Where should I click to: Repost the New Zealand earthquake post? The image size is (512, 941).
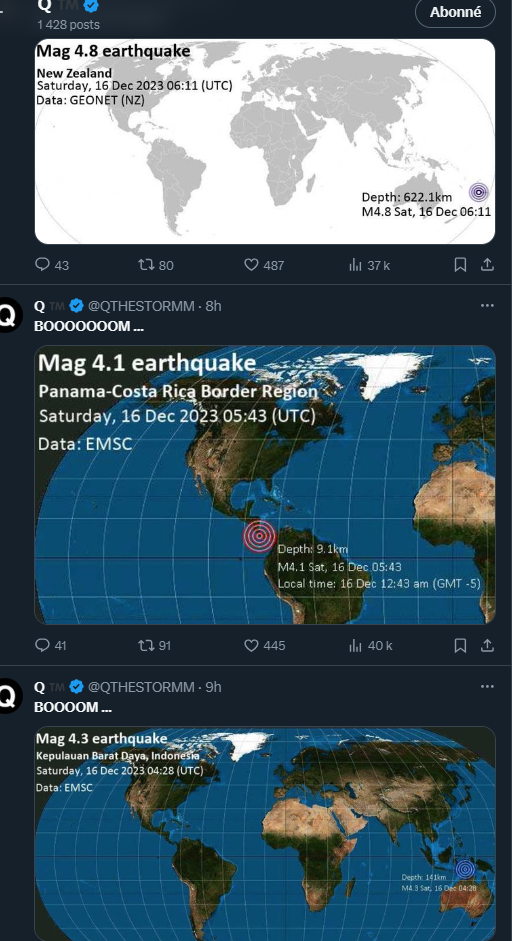156,265
